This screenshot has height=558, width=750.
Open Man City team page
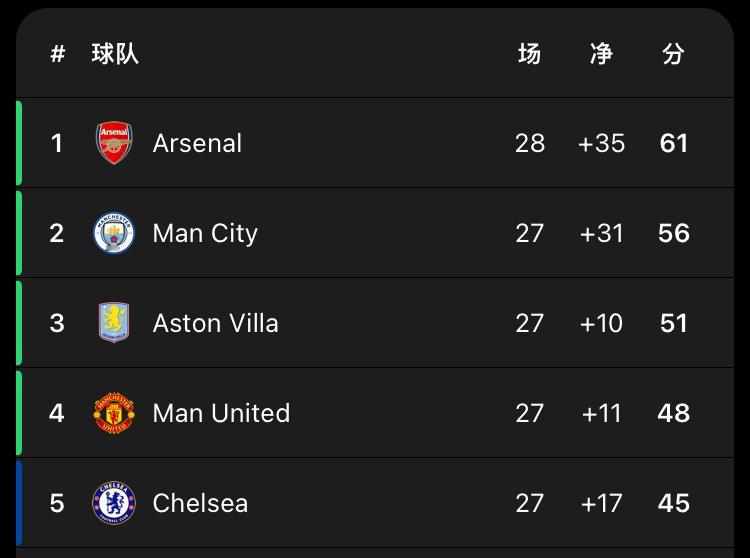coord(205,234)
